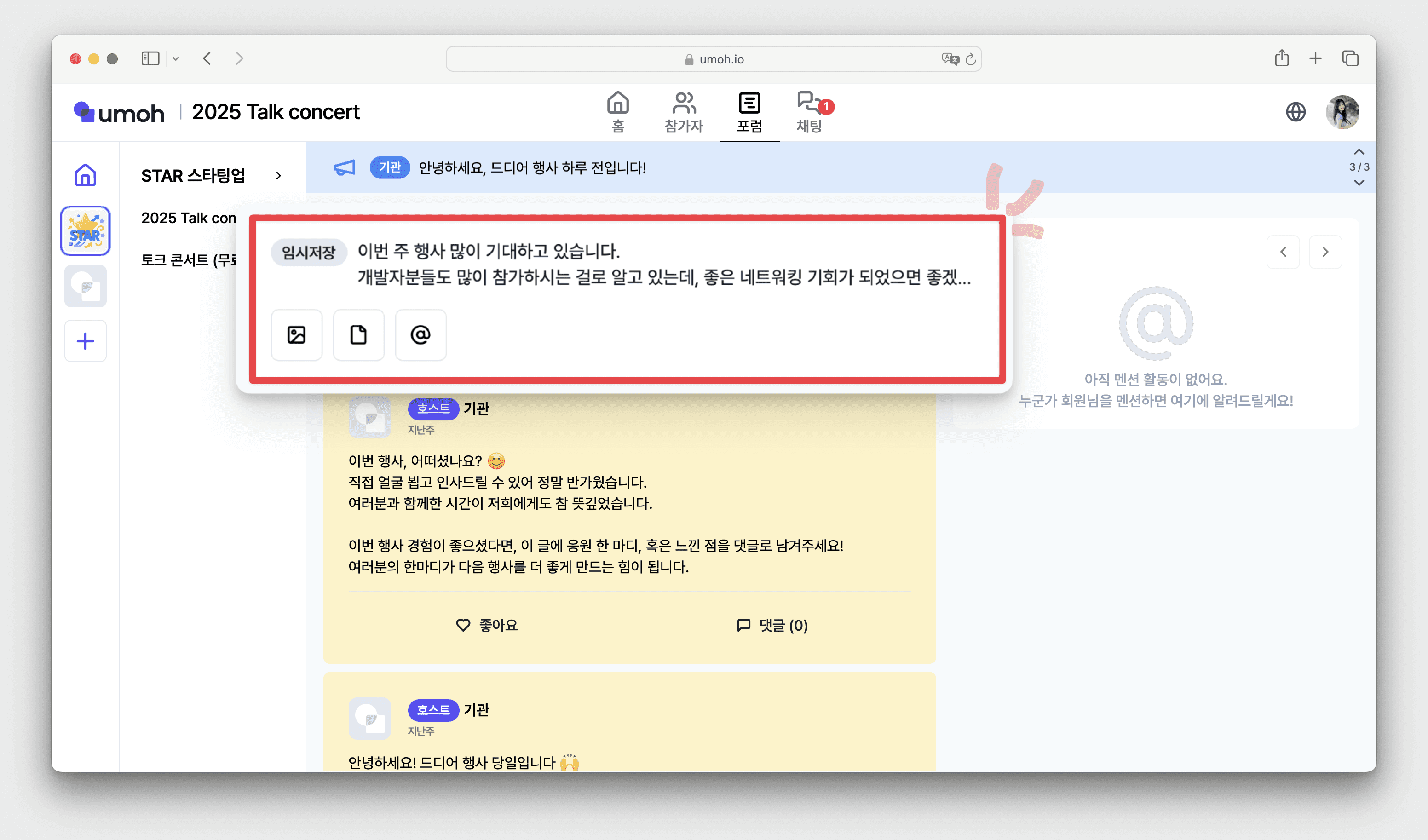Screen dimensions: 1428x840
Task: Select the STAR community thumbnail
Action: tap(85, 231)
